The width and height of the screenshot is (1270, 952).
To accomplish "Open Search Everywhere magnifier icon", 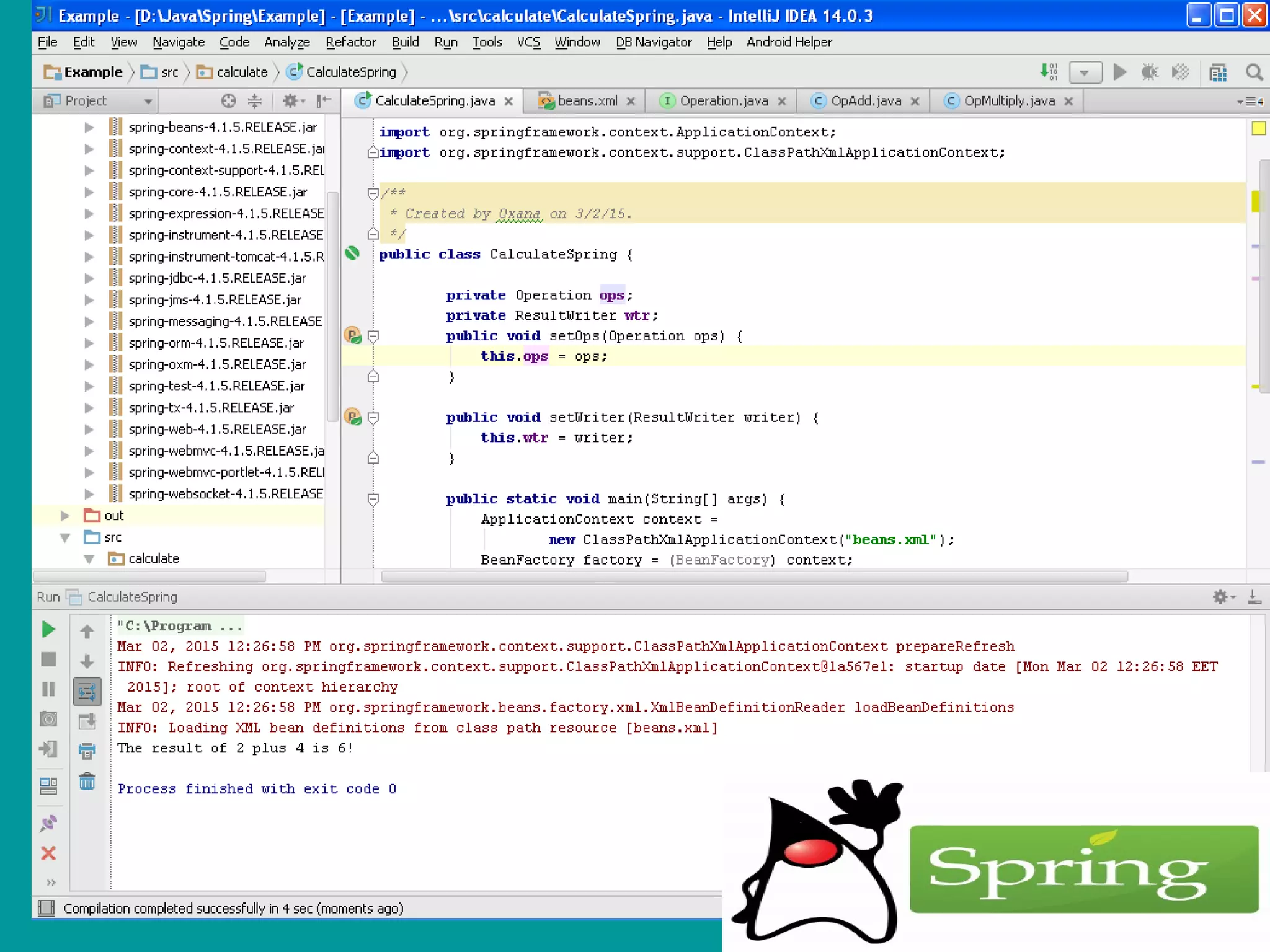I will click(1254, 73).
